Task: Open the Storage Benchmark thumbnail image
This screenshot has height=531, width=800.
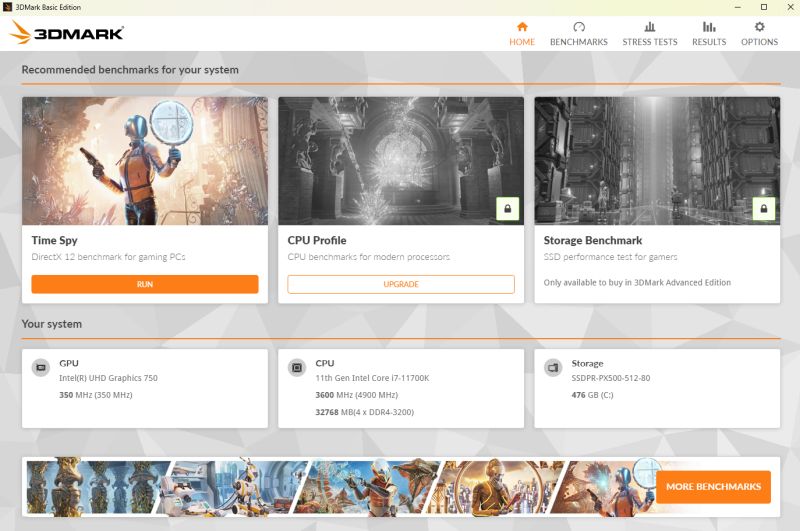Action: point(657,161)
